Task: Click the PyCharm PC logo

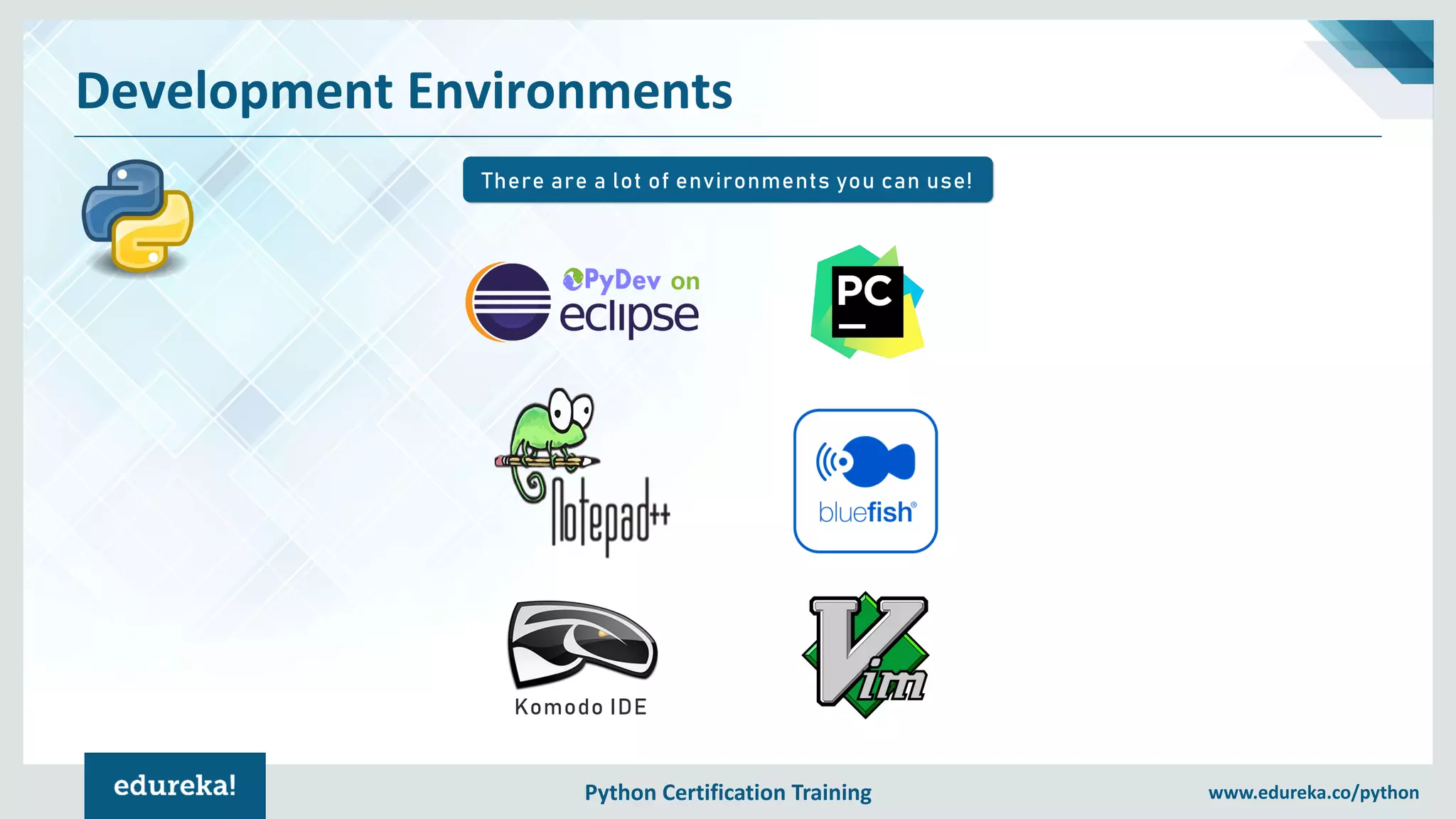Action: pos(867,301)
